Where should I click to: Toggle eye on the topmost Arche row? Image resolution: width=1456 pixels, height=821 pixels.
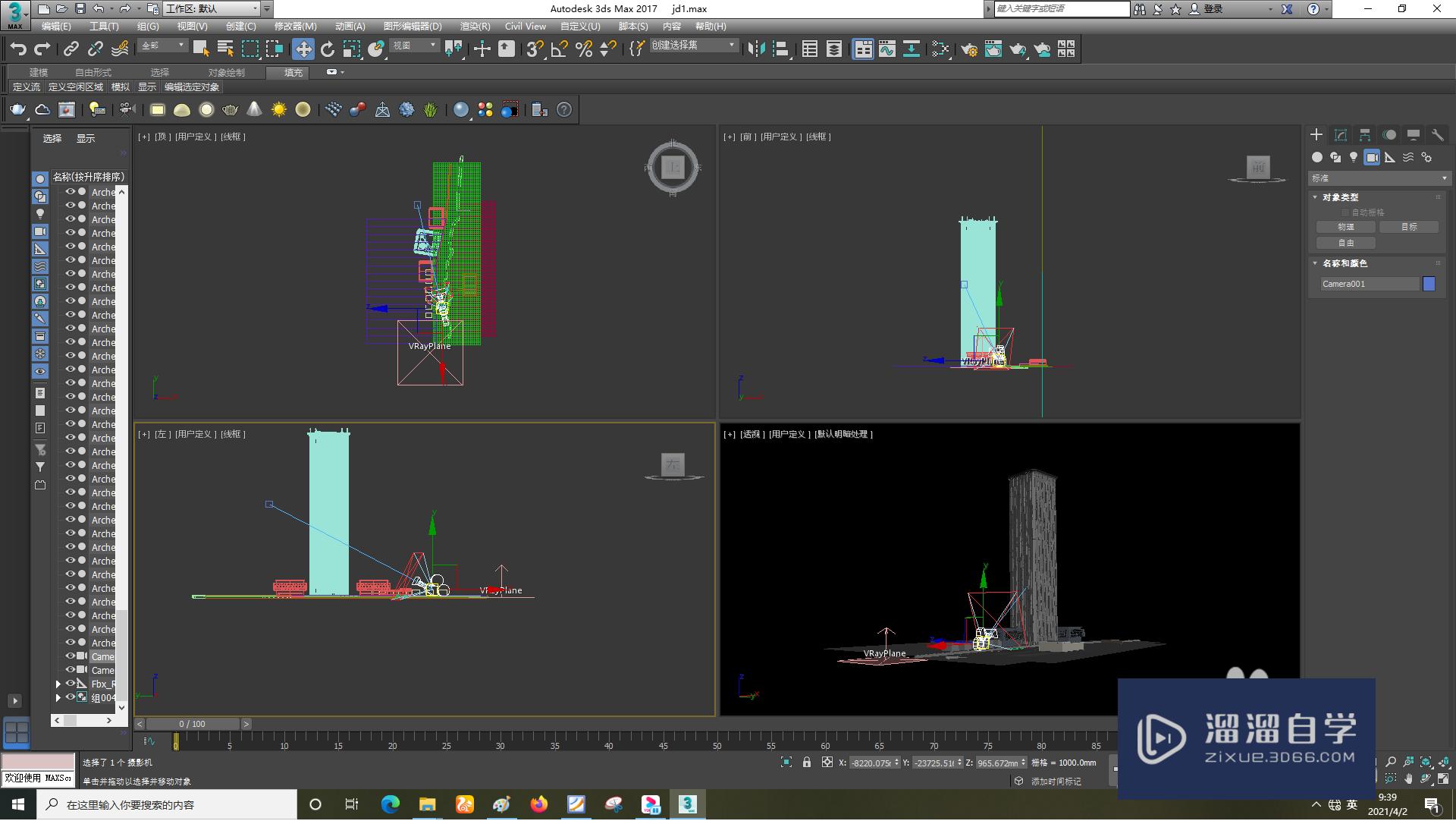click(71, 192)
